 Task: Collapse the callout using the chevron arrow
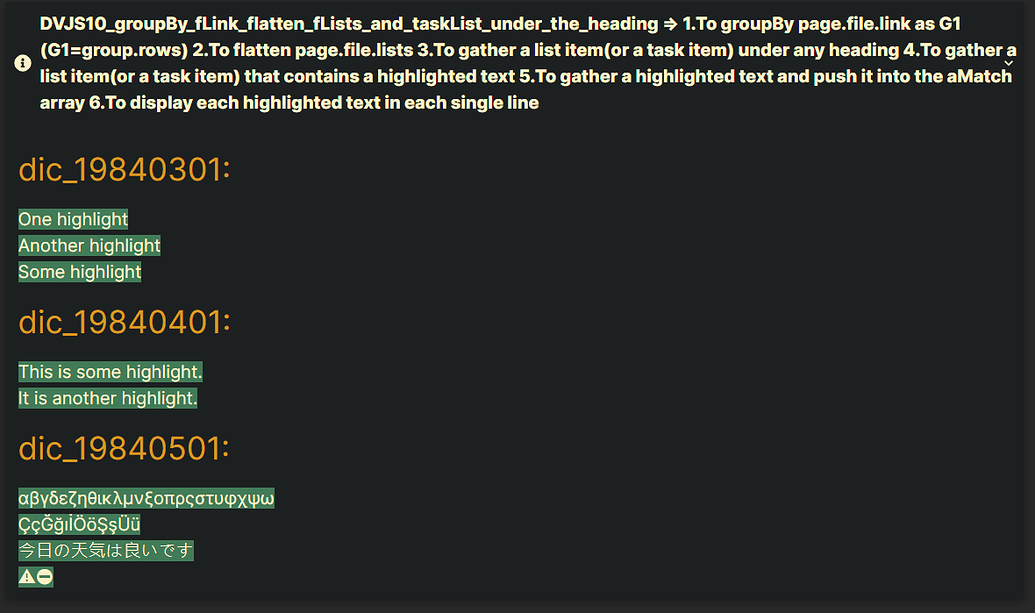click(x=1008, y=63)
